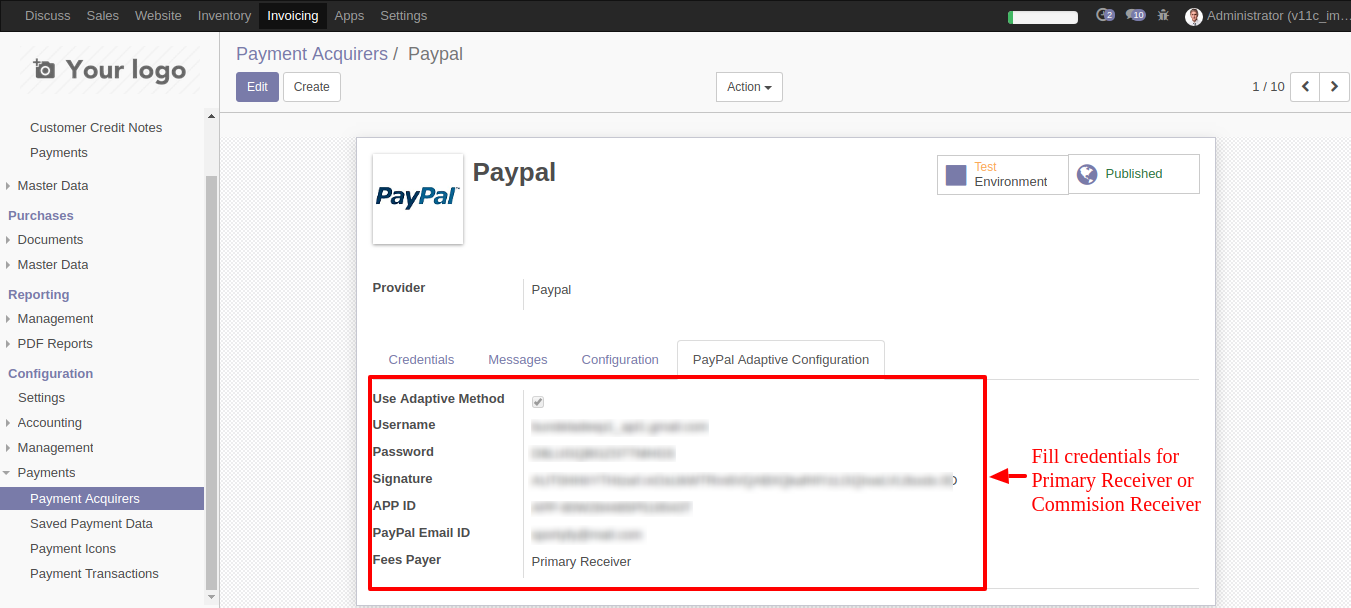Viewport: 1351px width, 608px height.
Task: Toggle Test Environment button
Action: pyautogui.click(x=1003, y=174)
